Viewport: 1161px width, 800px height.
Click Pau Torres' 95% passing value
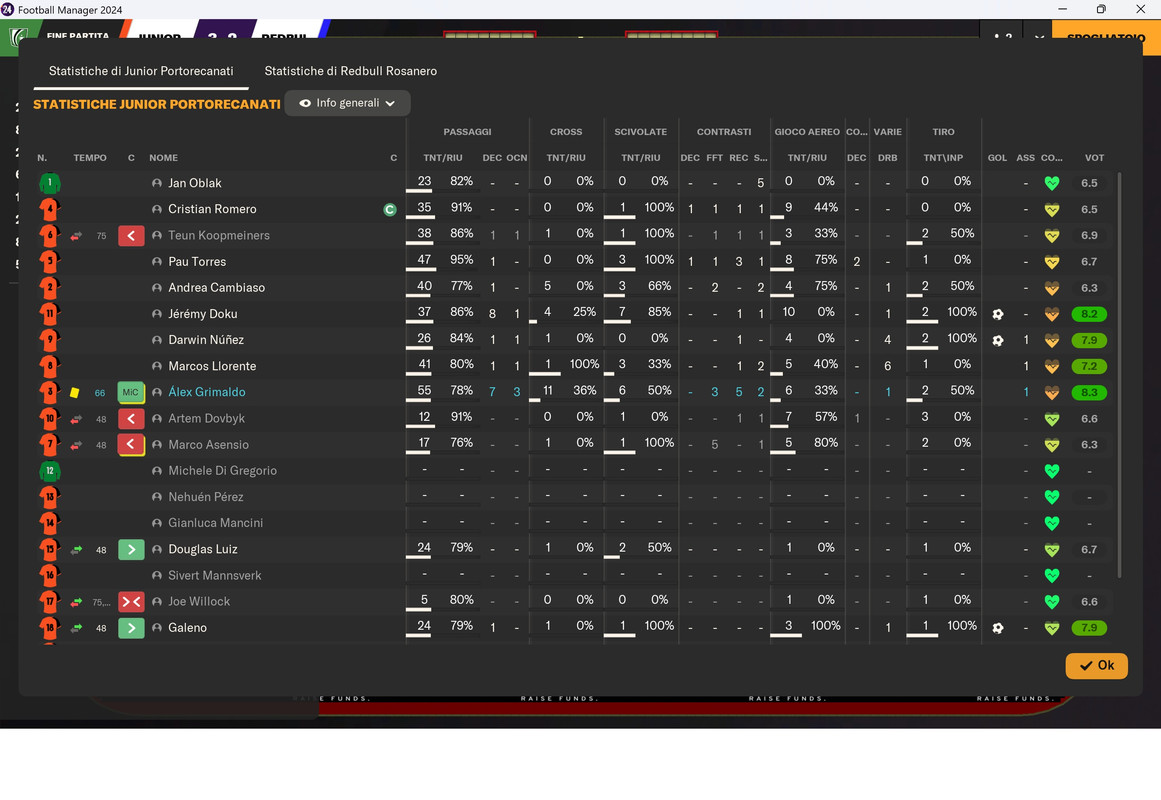point(461,260)
